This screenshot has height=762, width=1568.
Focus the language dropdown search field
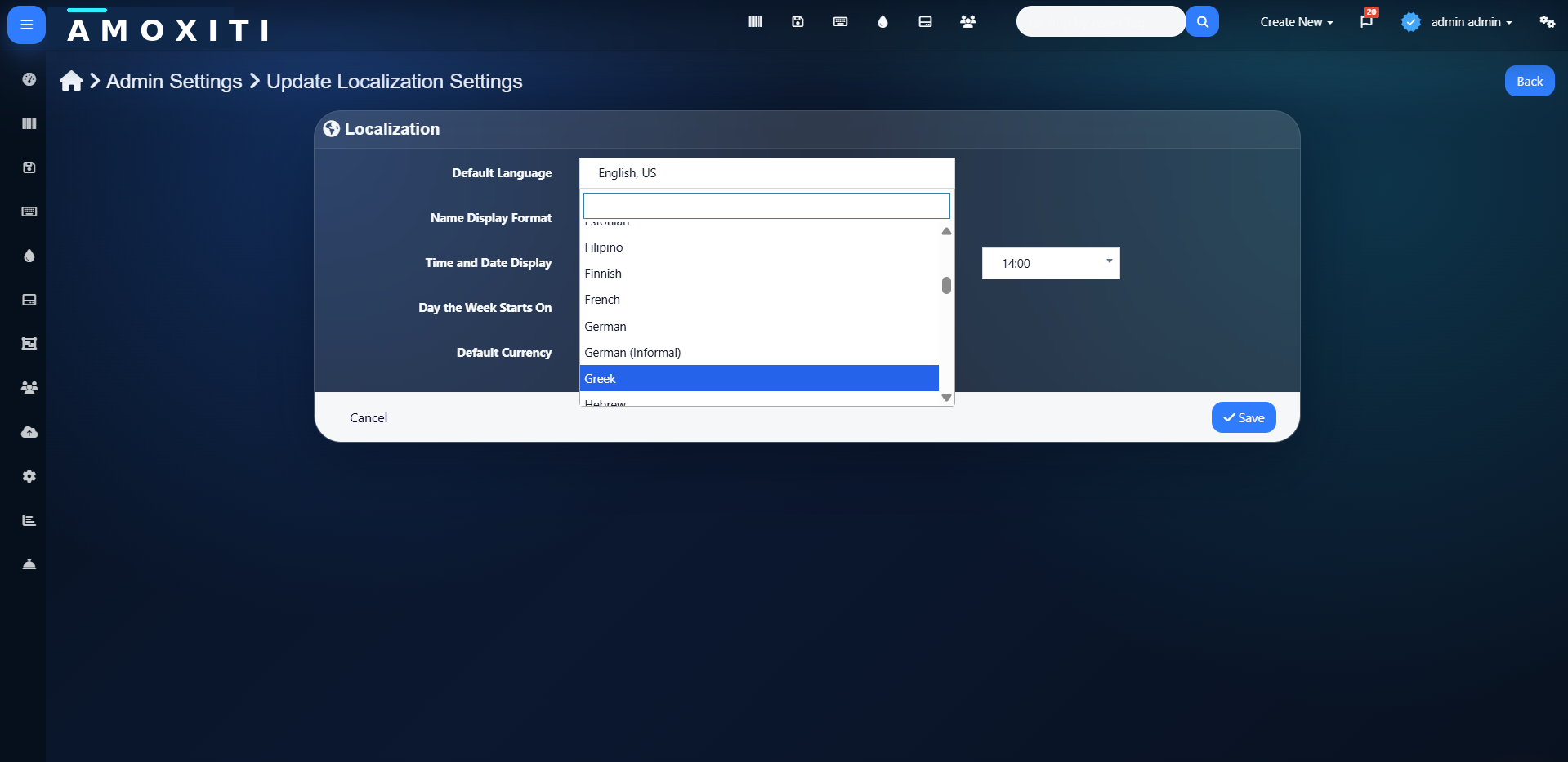pyautogui.click(x=766, y=206)
